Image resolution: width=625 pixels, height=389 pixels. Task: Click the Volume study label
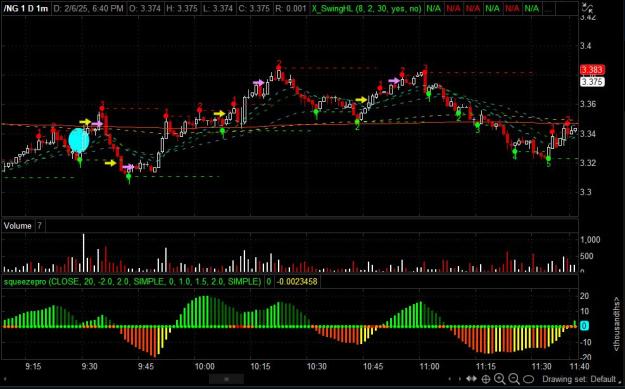(x=18, y=226)
